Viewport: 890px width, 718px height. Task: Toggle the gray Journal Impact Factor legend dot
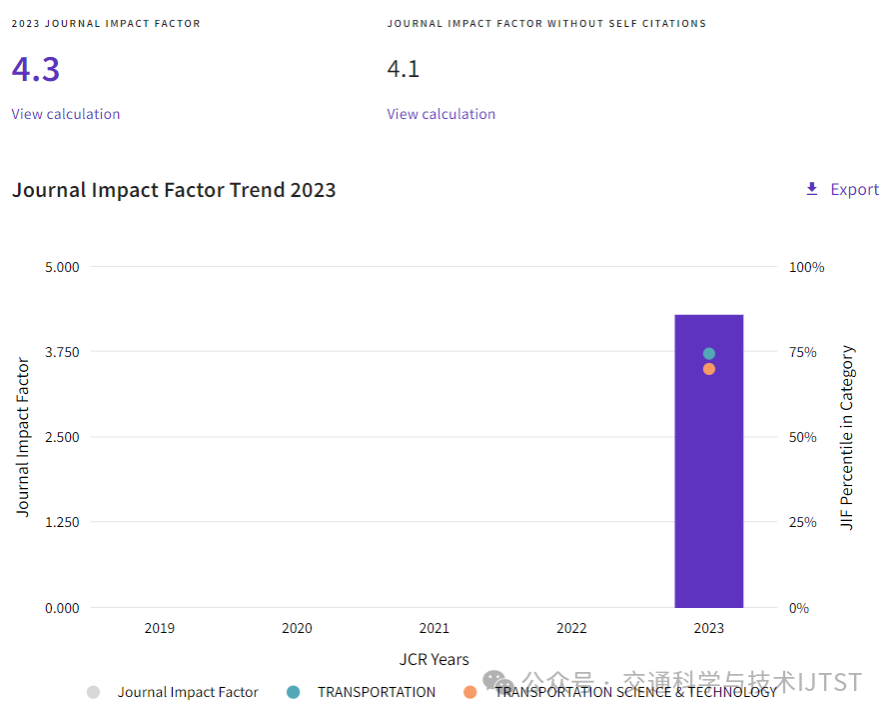94,692
